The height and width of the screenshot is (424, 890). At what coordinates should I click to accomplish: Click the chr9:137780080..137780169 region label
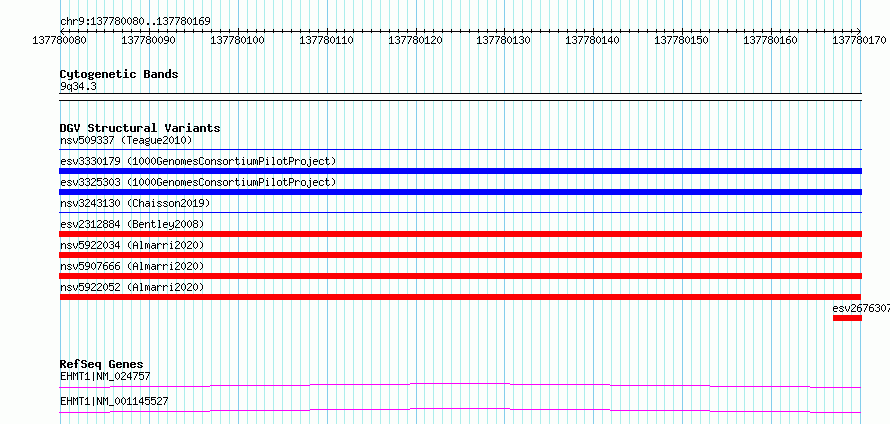click(135, 21)
